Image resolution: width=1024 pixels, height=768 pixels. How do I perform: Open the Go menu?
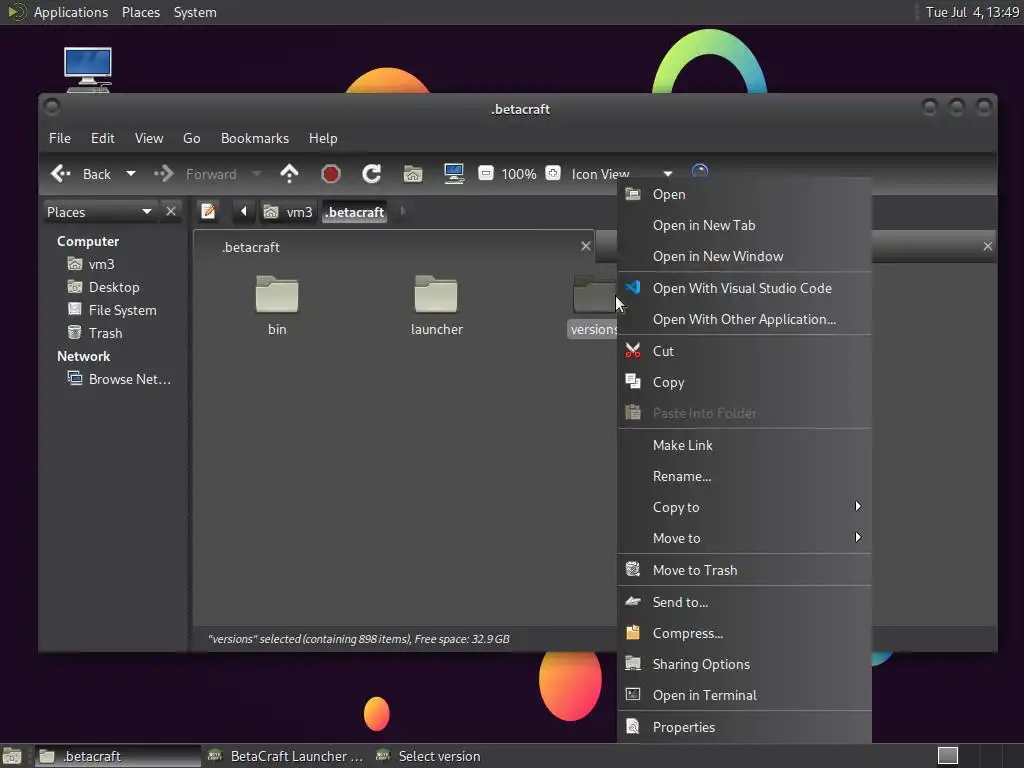click(191, 138)
